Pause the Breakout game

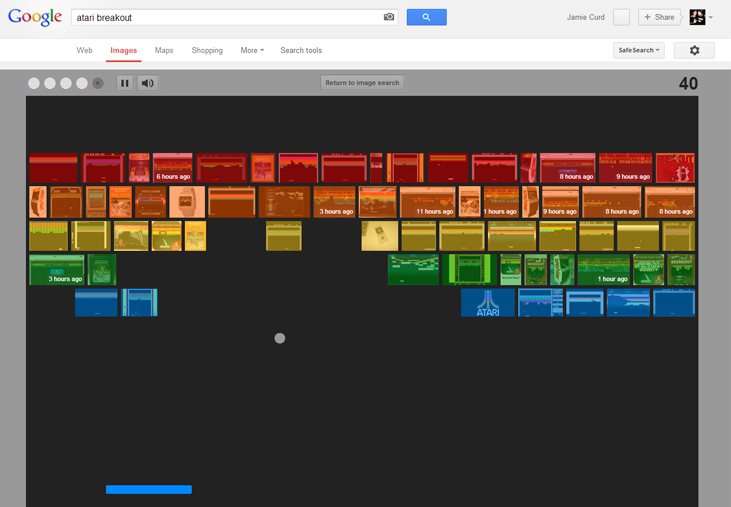(x=125, y=83)
